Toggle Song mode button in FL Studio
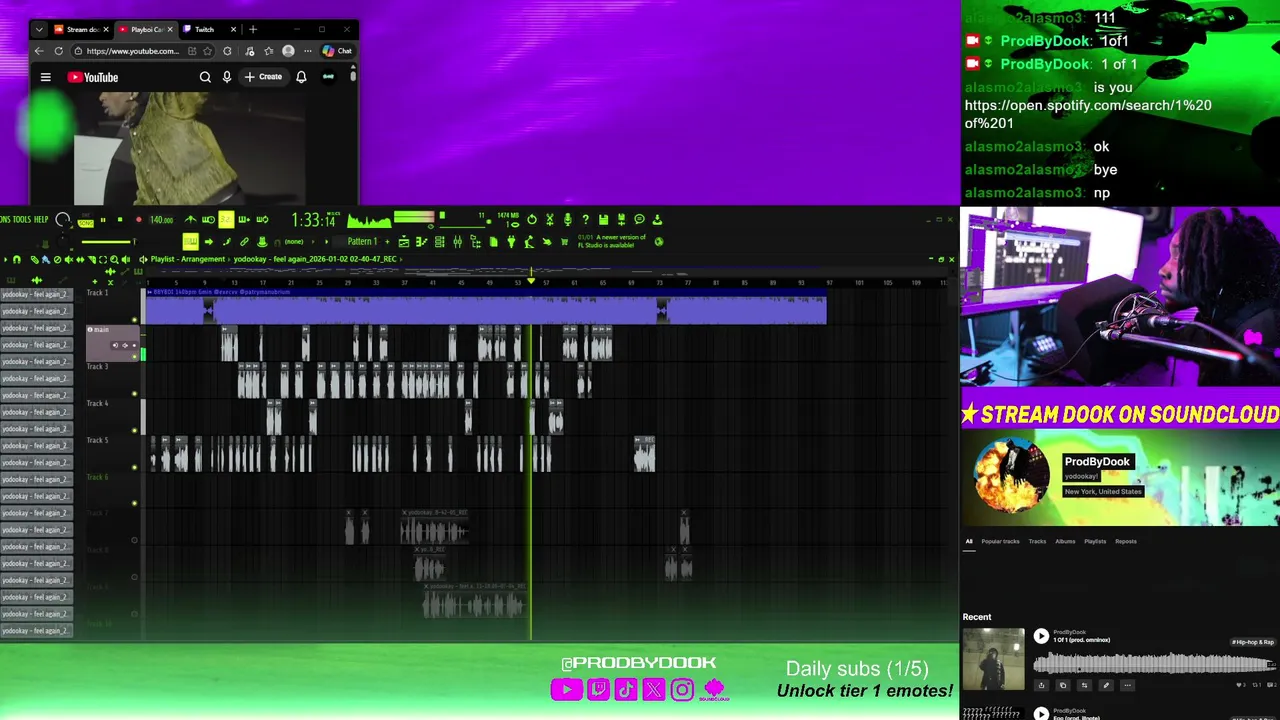The width and height of the screenshot is (1280, 720). [86, 223]
